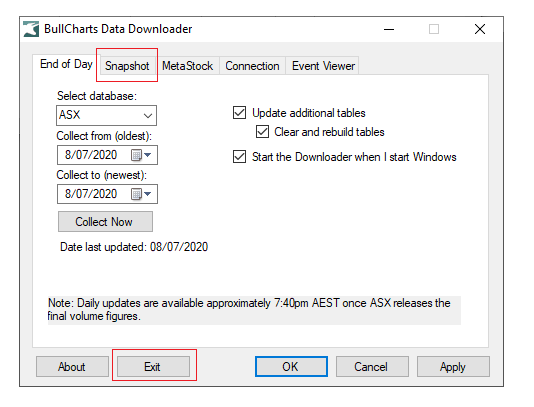Switch to the MetaStock tab
Image resolution: width=534 pixels, height=407 pixels.
click(x=187, y=66)
